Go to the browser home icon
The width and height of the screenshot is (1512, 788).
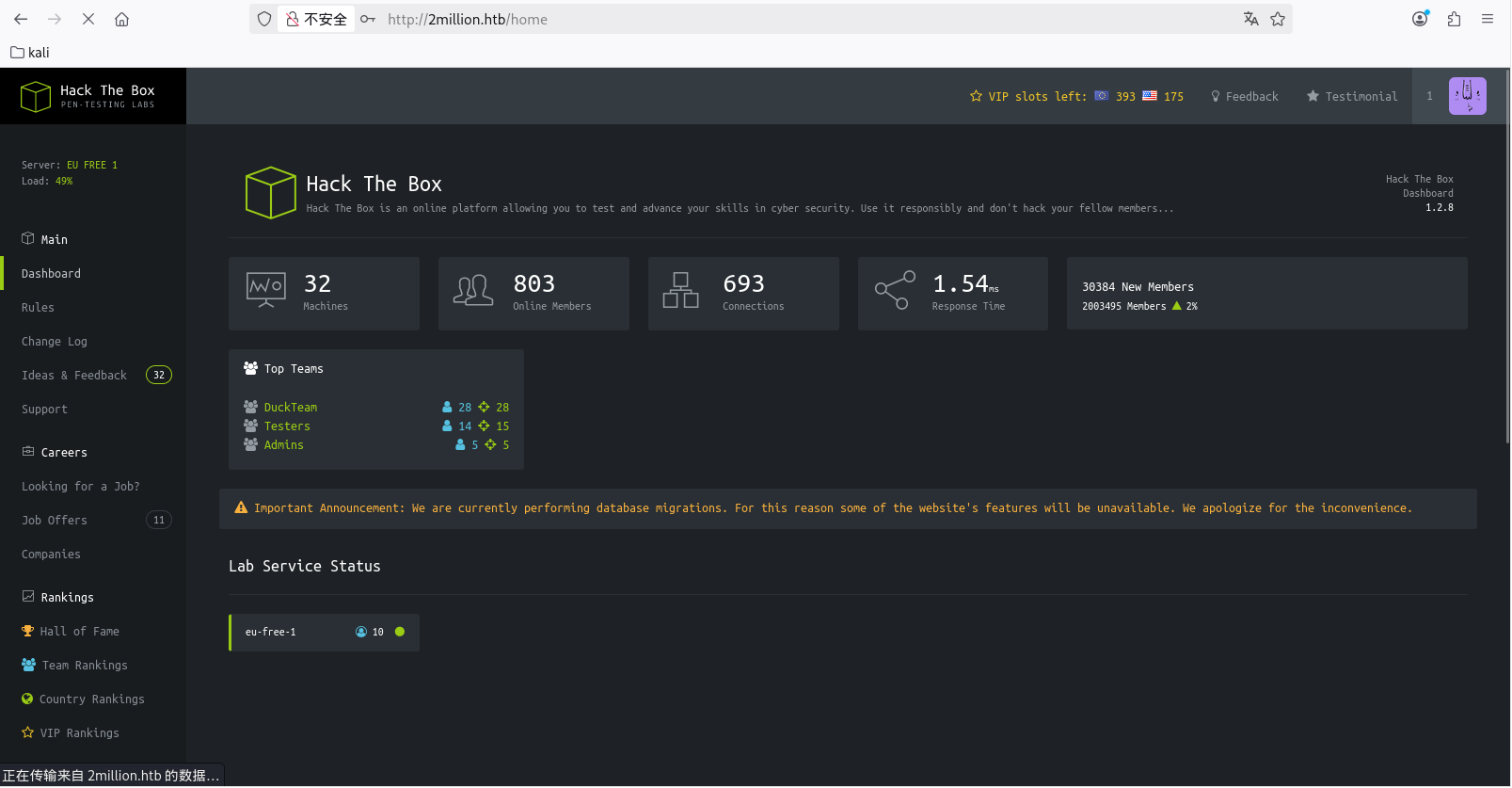[122, 19]
